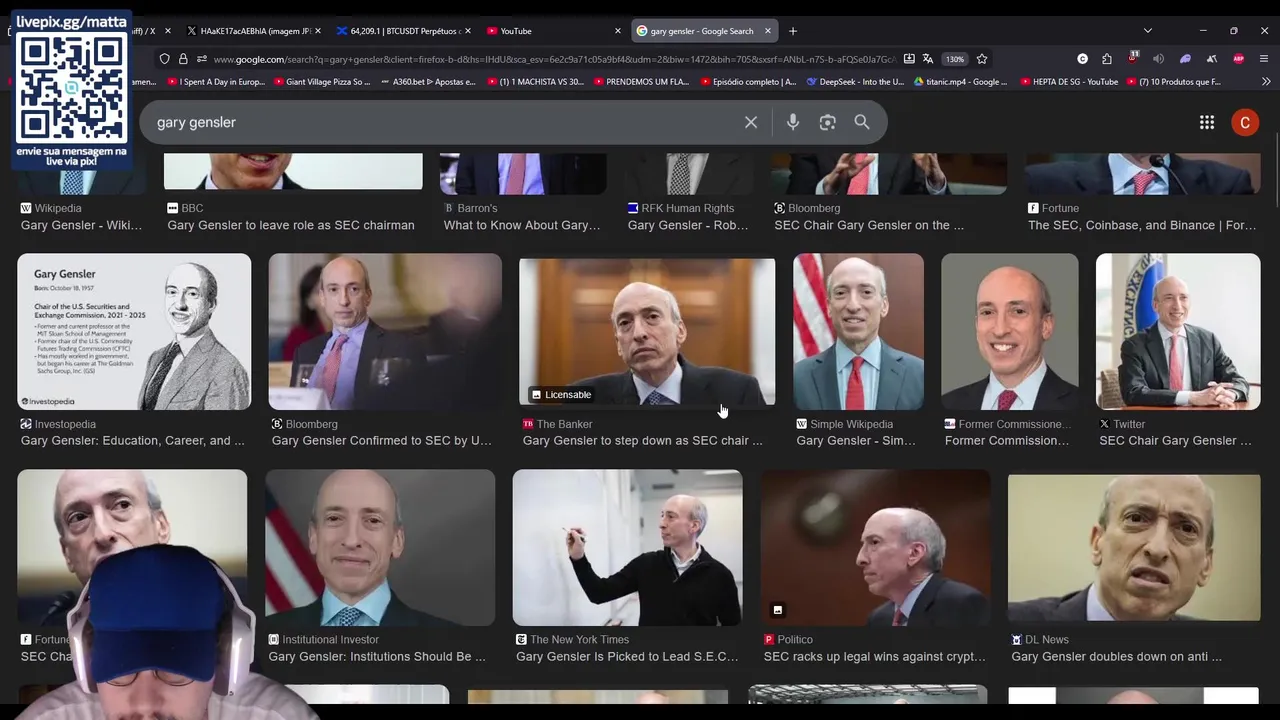1280x720 pixels.
Task: Open the Investopedia Gary Gensler infographic thumbnail
Action: [x=134, y=331]
